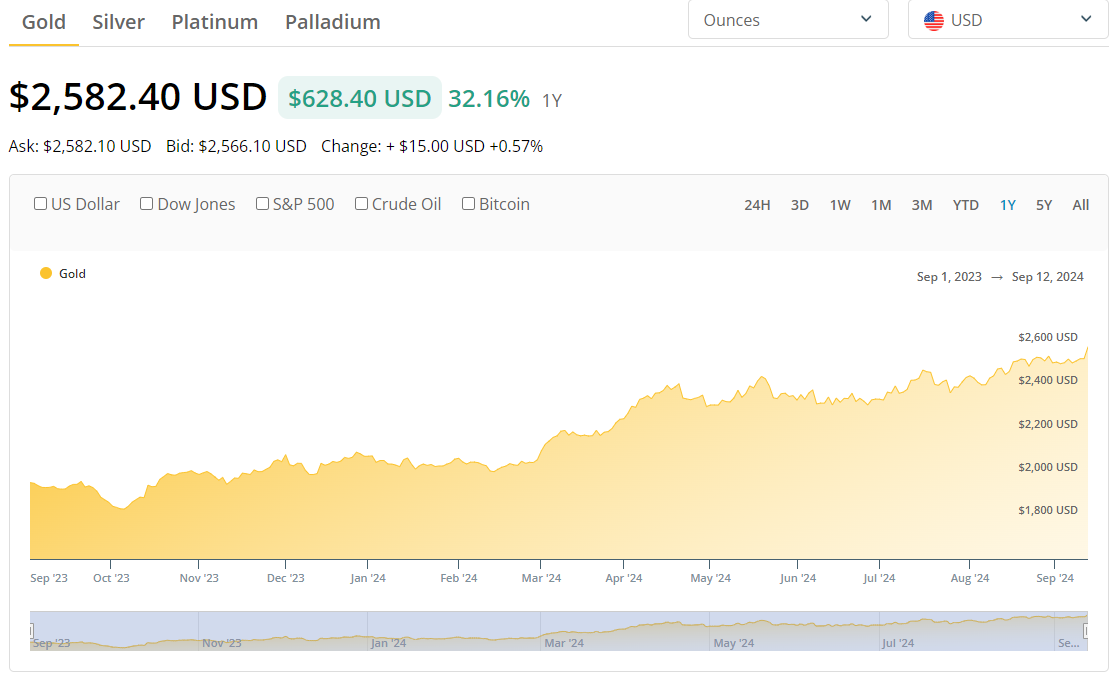The width and height of the screenshot is (1115, 678).
Task: Click the Dec '23 x-axis label
Action: pyautogui.click(x=285, y=578)
